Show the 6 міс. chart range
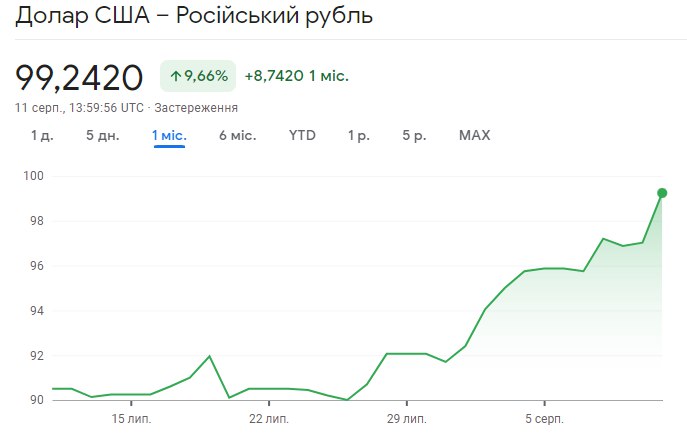687x434 pixels. tap(237, 135)
